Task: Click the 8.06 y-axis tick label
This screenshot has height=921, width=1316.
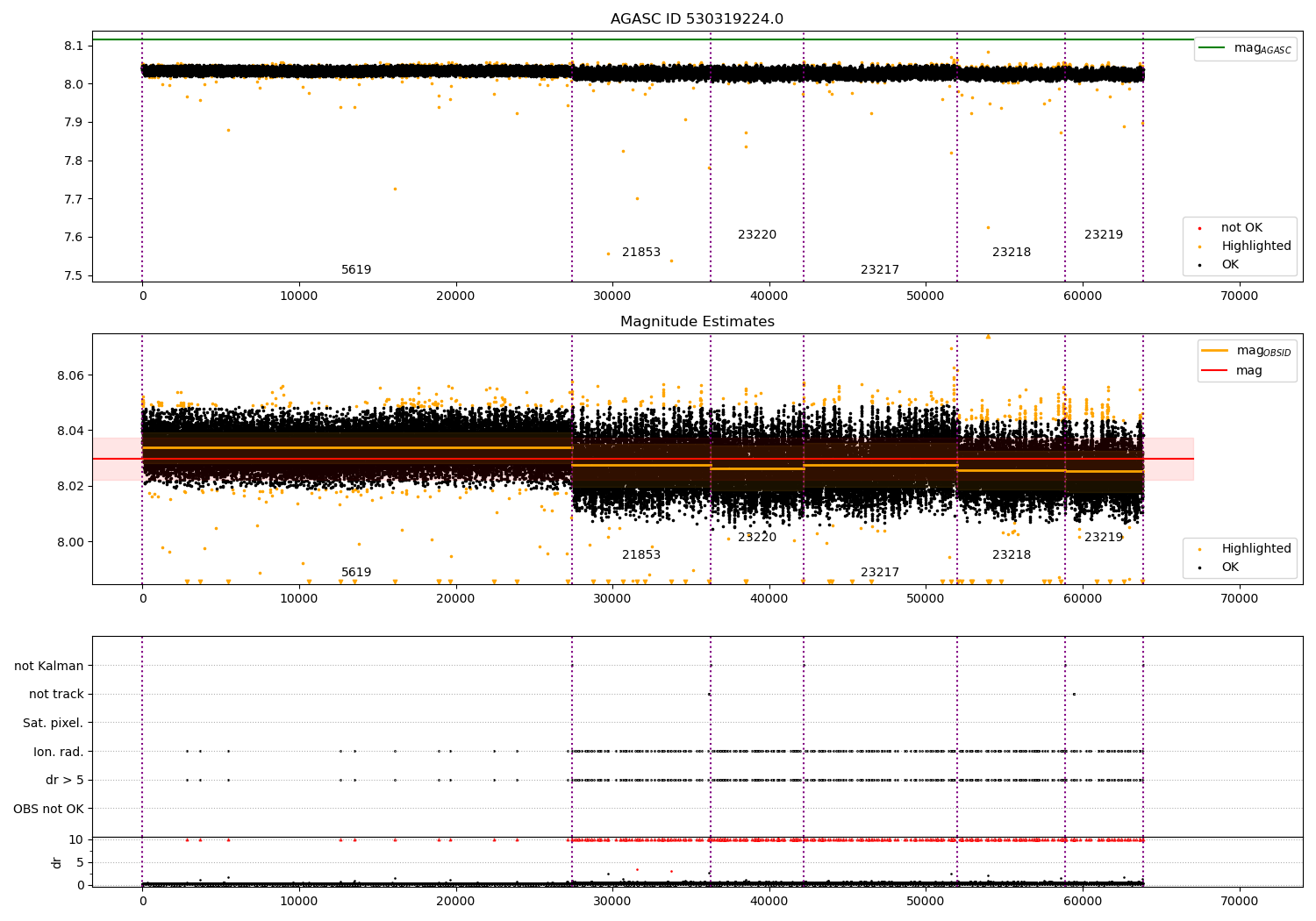Action: (x=70, y=375)
